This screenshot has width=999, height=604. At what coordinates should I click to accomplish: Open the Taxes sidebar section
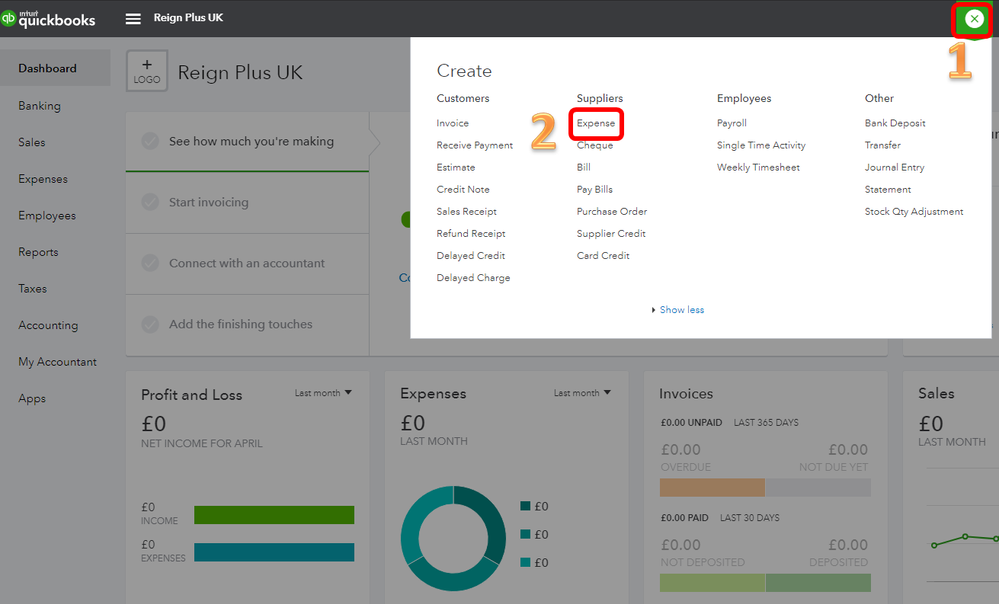pyautogui.click(x=32, y=289)
